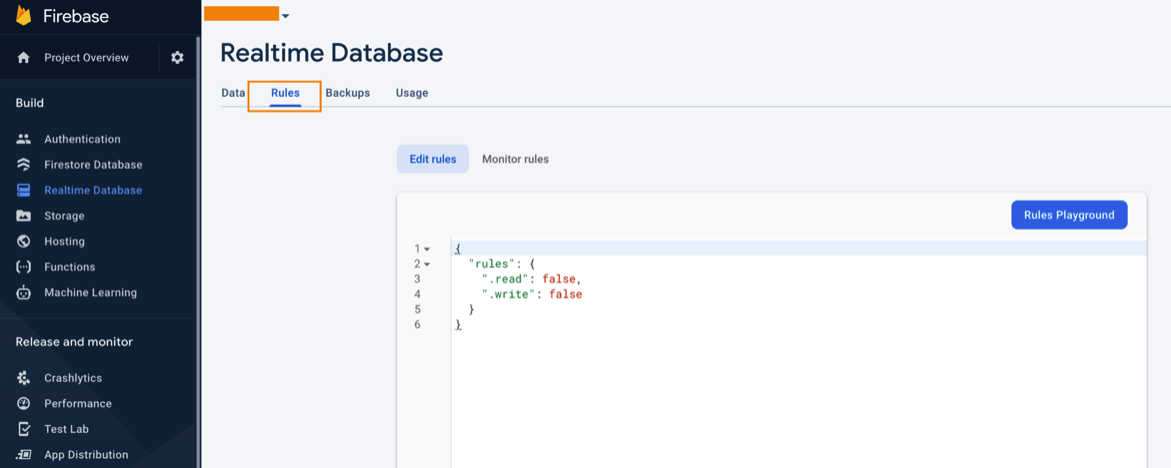Click the false value after .read
The image size is (1171, 468).
coord(559,279)
